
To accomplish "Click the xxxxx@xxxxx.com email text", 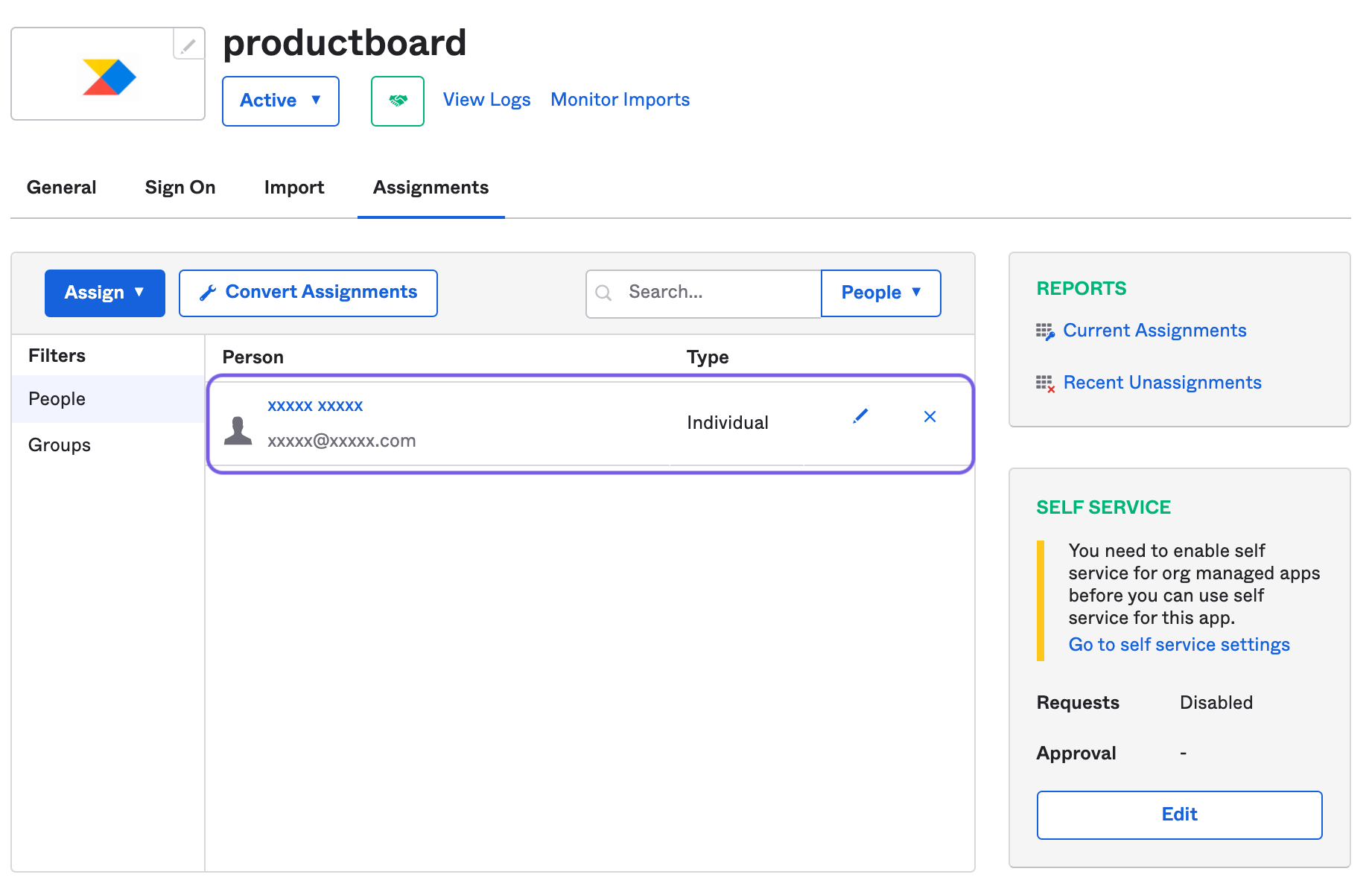I will [x=342, y=441].
